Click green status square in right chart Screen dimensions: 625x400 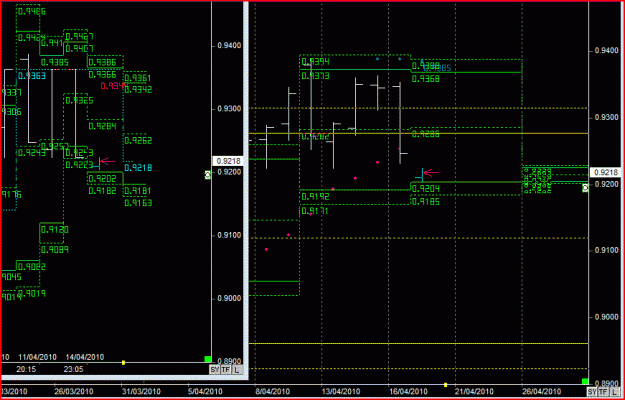pyautogui.click(x=585, y=381)
